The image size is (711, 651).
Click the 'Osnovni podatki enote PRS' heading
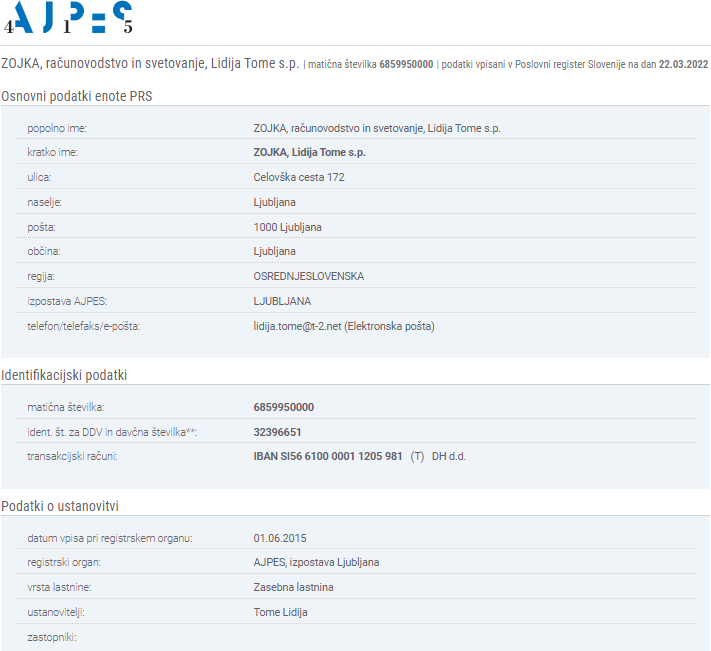tap(77, 96)
